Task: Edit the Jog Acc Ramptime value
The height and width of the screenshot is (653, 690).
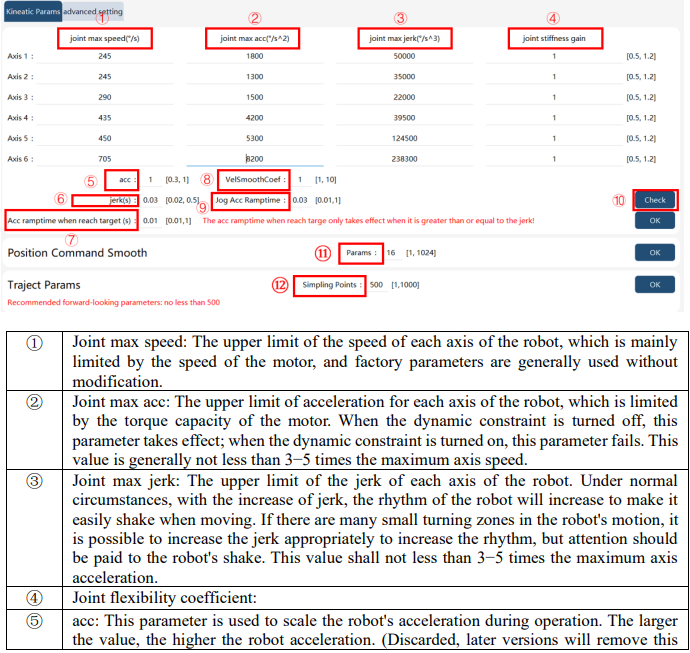Action: [300, 200]
